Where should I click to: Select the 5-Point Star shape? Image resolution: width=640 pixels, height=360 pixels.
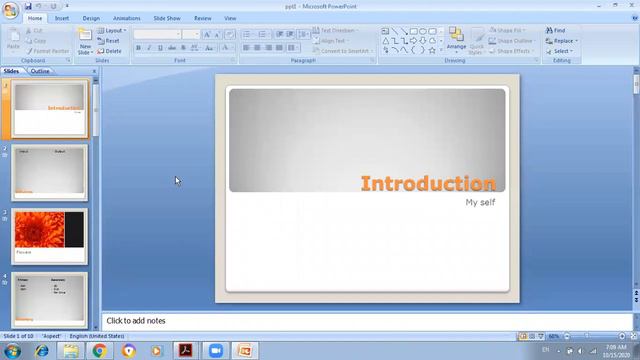(x=432, y=50)
